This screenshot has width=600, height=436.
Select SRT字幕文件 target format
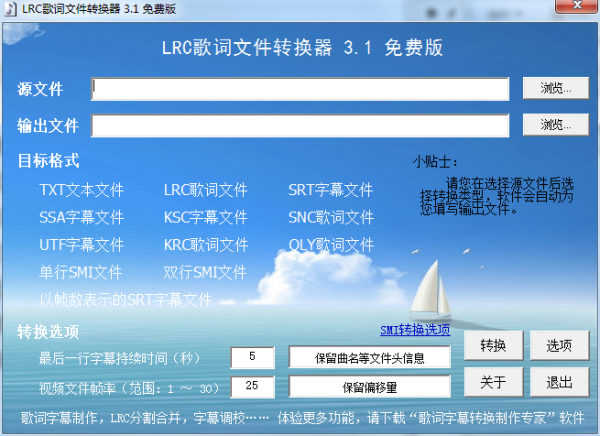(331, 190)
